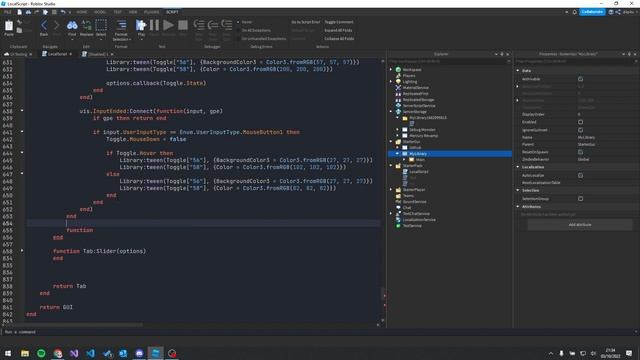Switch to the PLUGINS ribbon tab
The width and height of the screenshot is (640, 360).
(151, 12)
